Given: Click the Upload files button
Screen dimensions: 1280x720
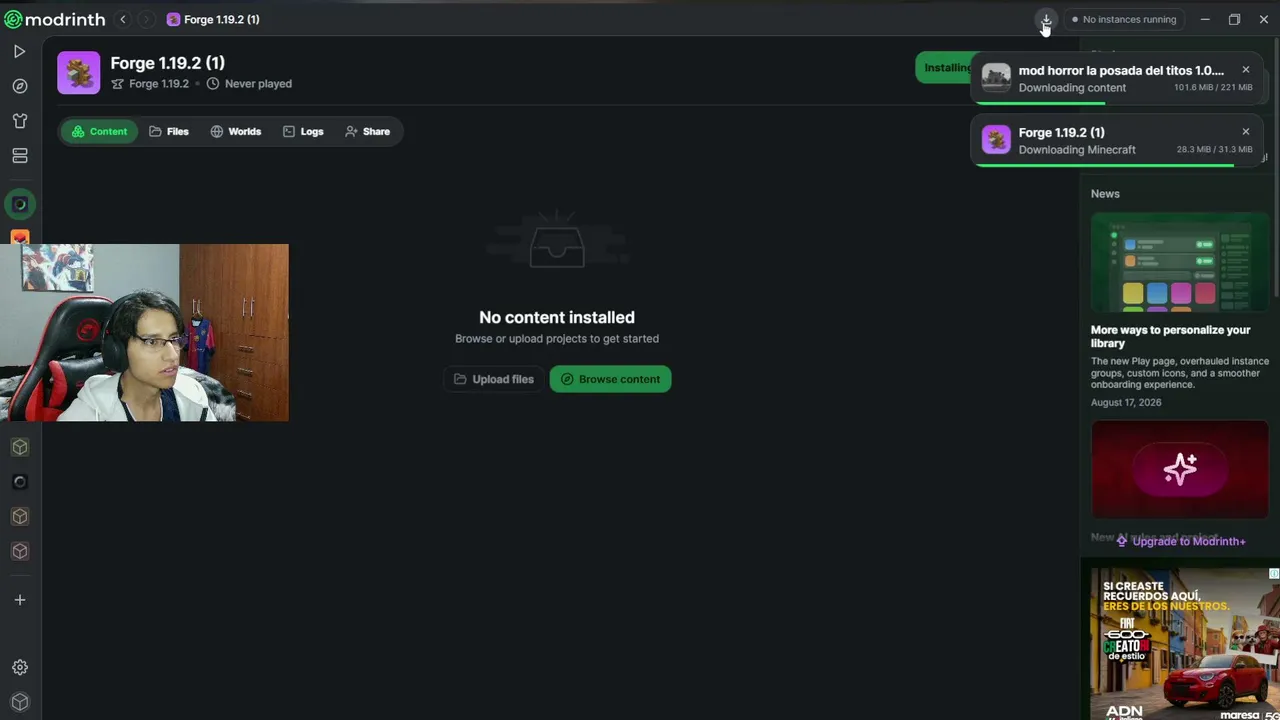Looking at the screenshot, I should (494, 379).
